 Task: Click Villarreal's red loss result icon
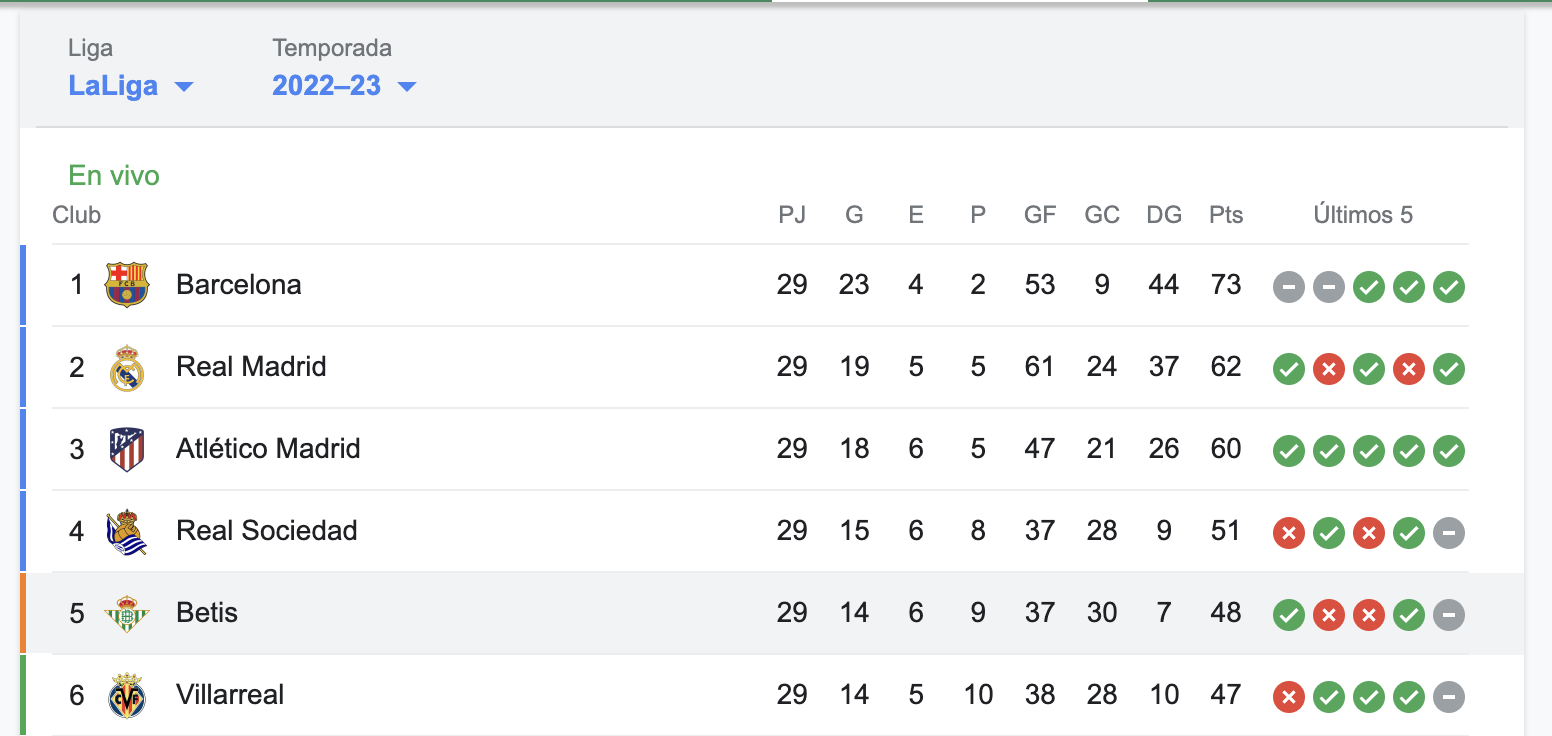(x=1288, y=698)
